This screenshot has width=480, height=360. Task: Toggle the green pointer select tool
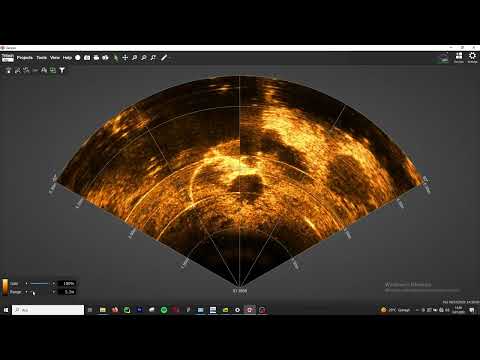point(116,58)
